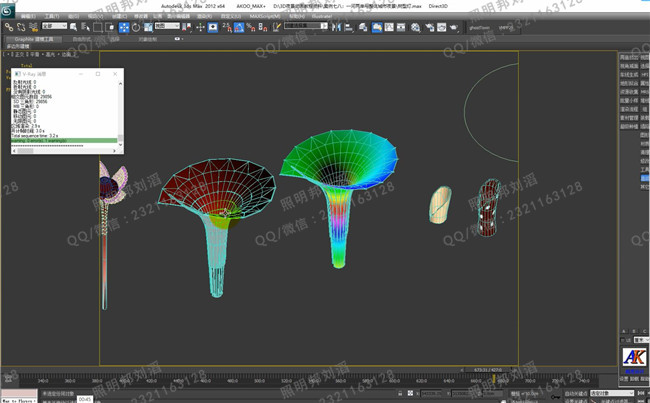Toggle the Angle Snap button
The image size is (650, 403).
[x=239, y=27]
